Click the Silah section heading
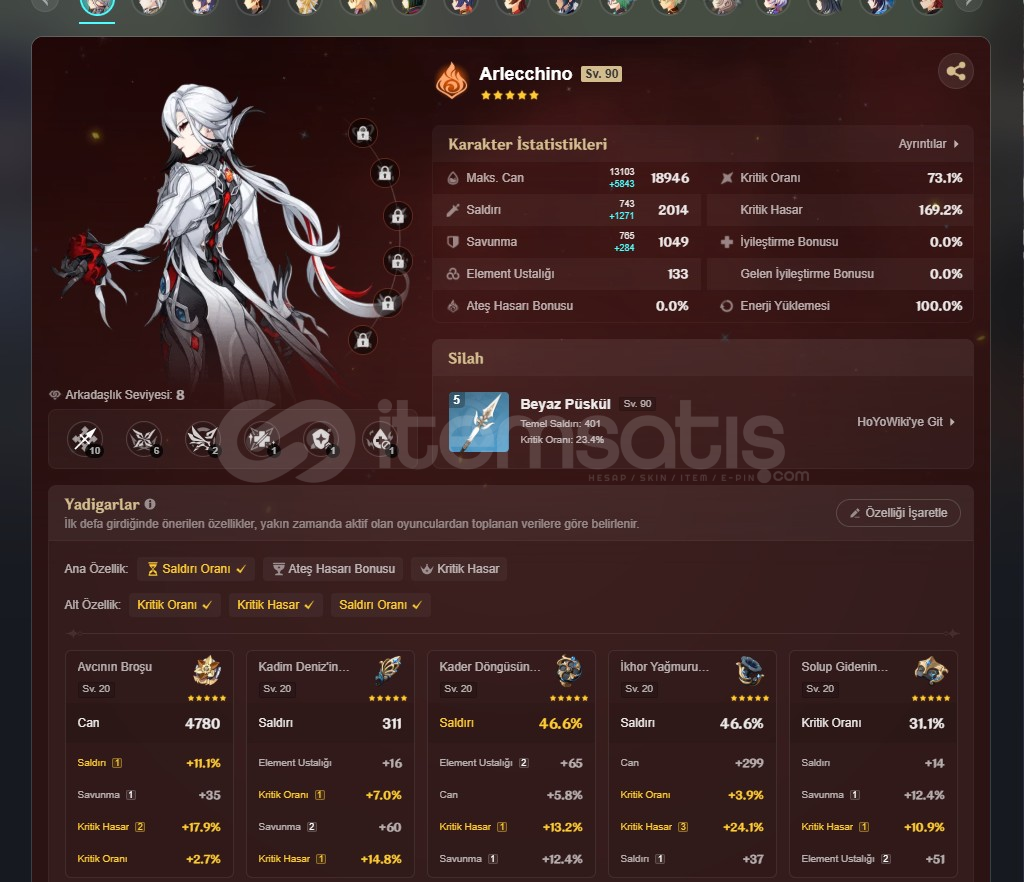 [x=466, y=358]
